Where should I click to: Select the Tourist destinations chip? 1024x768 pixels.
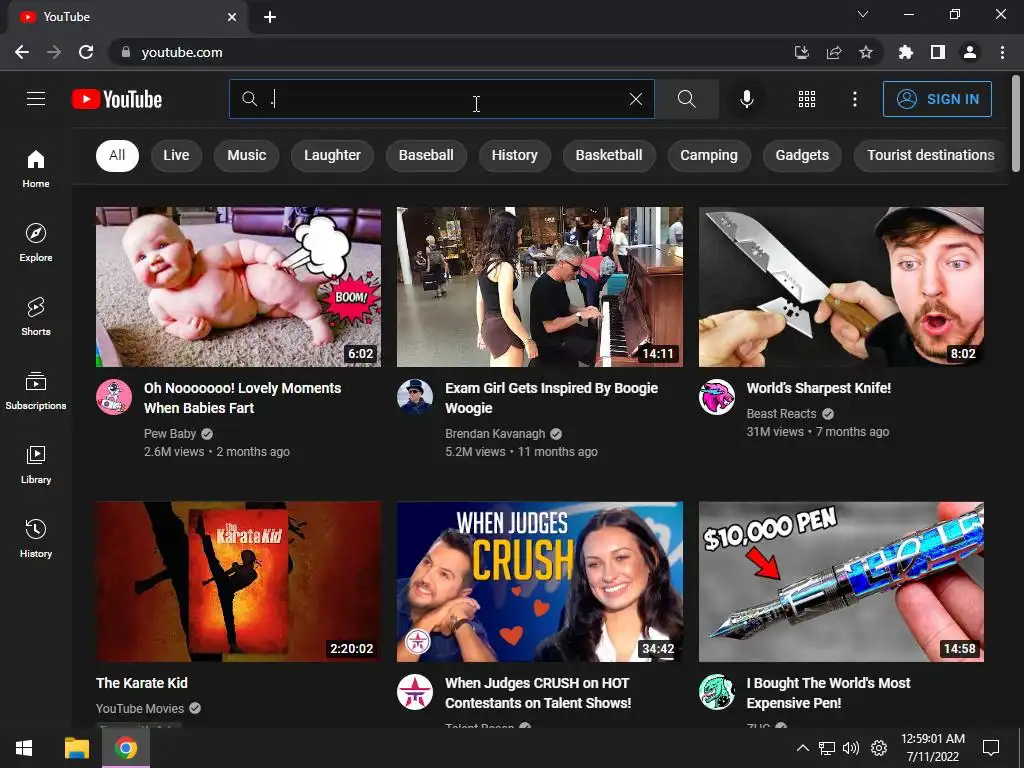coord(930,155)
